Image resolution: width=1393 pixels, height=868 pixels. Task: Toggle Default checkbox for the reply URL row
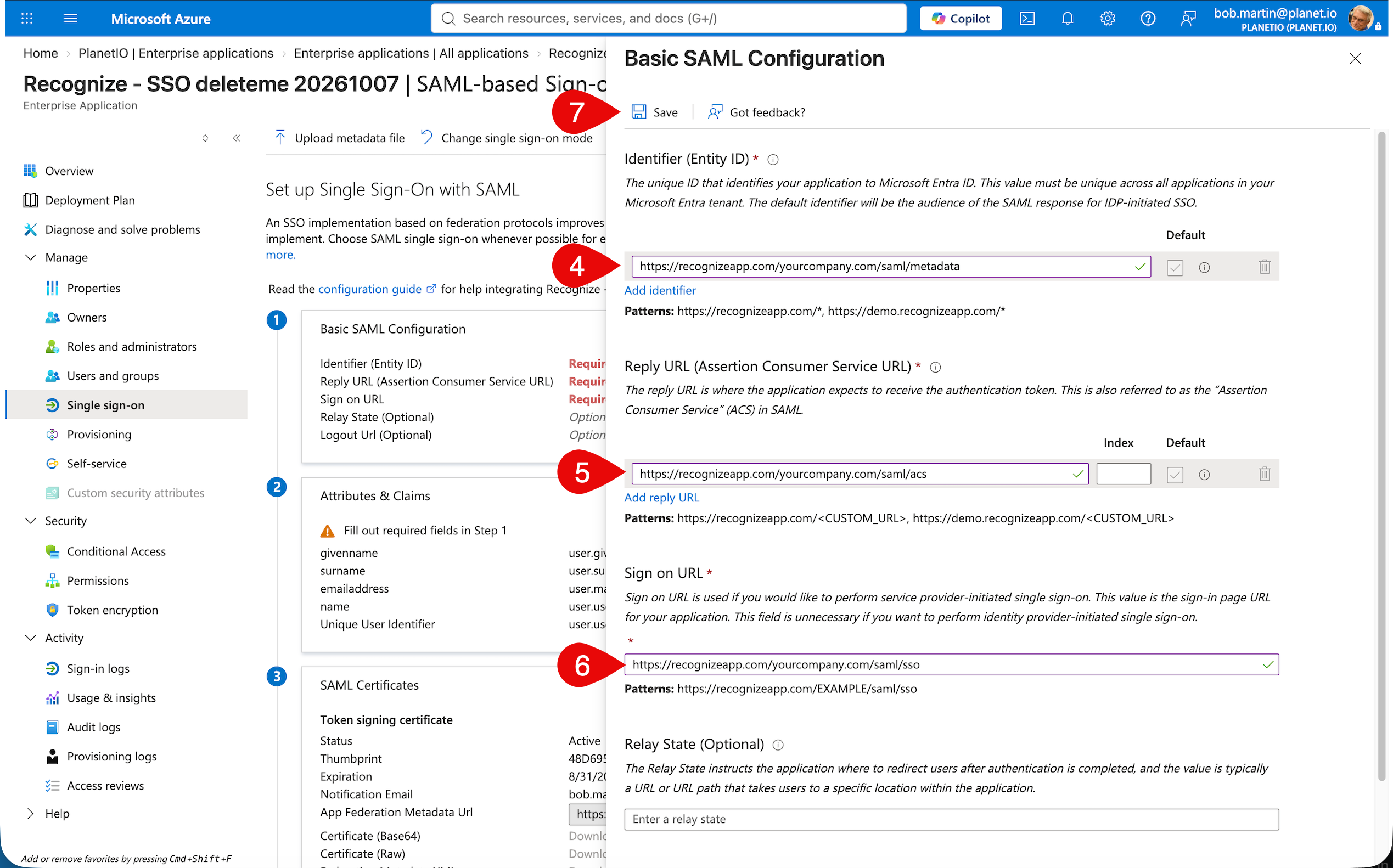click(x=1175, y=474)
